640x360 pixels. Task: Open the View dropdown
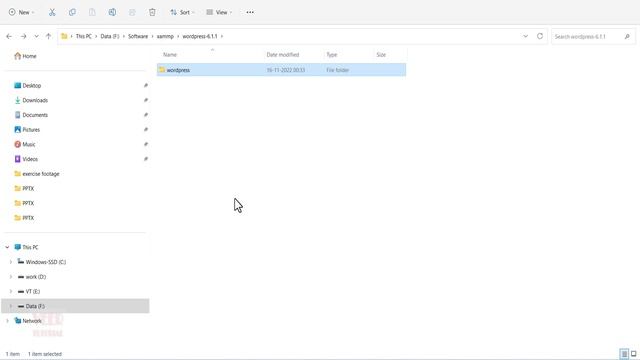[x=219, y=12]
